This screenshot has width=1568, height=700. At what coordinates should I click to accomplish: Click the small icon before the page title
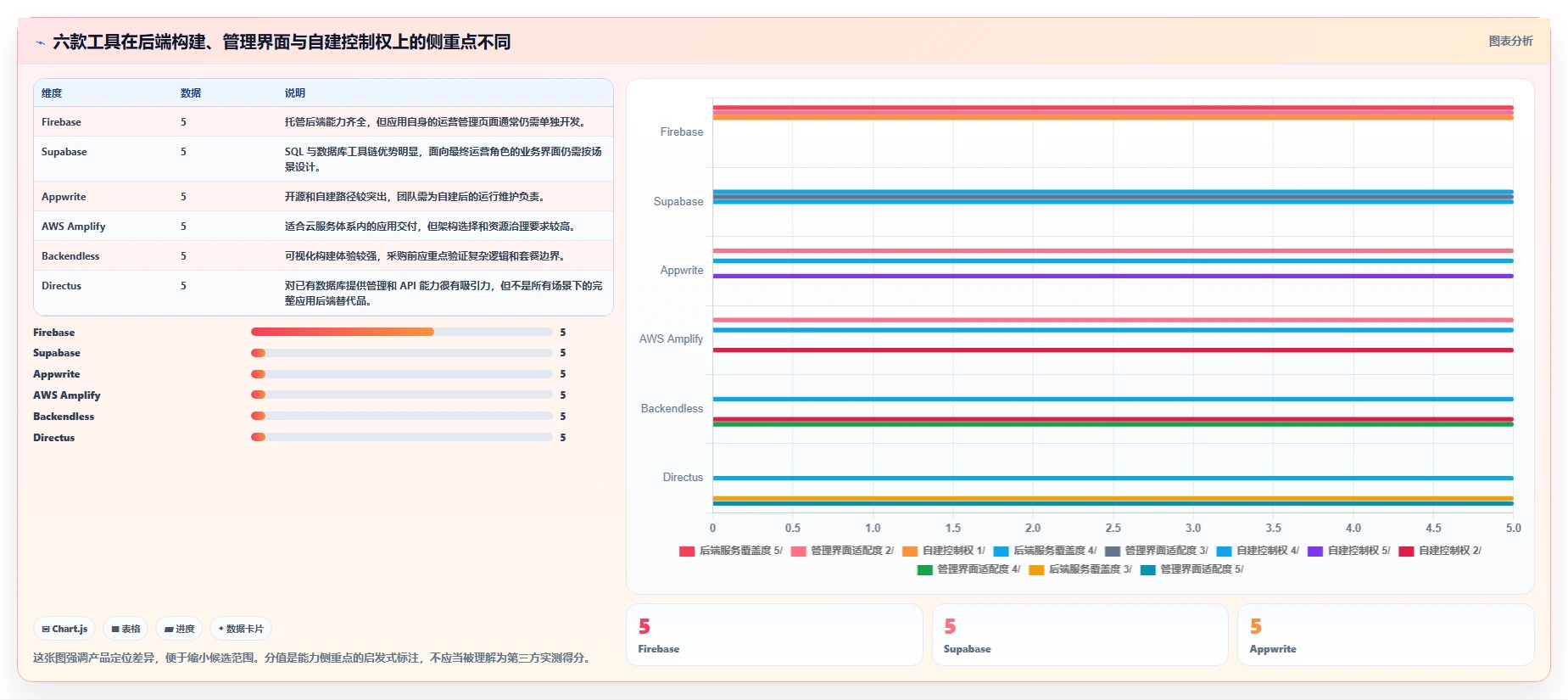tap(40, 42)
